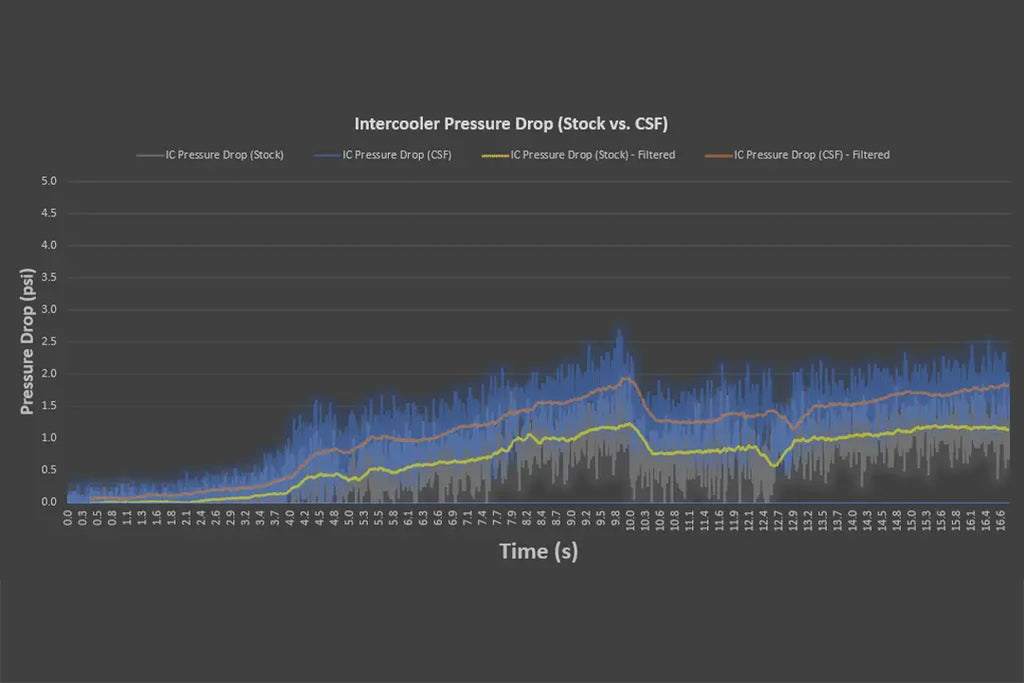Image resolution: width=1024 pixels, height=683 pixels.
Task: Click the yellow line marker in the legend
Action: click(495, 156)
